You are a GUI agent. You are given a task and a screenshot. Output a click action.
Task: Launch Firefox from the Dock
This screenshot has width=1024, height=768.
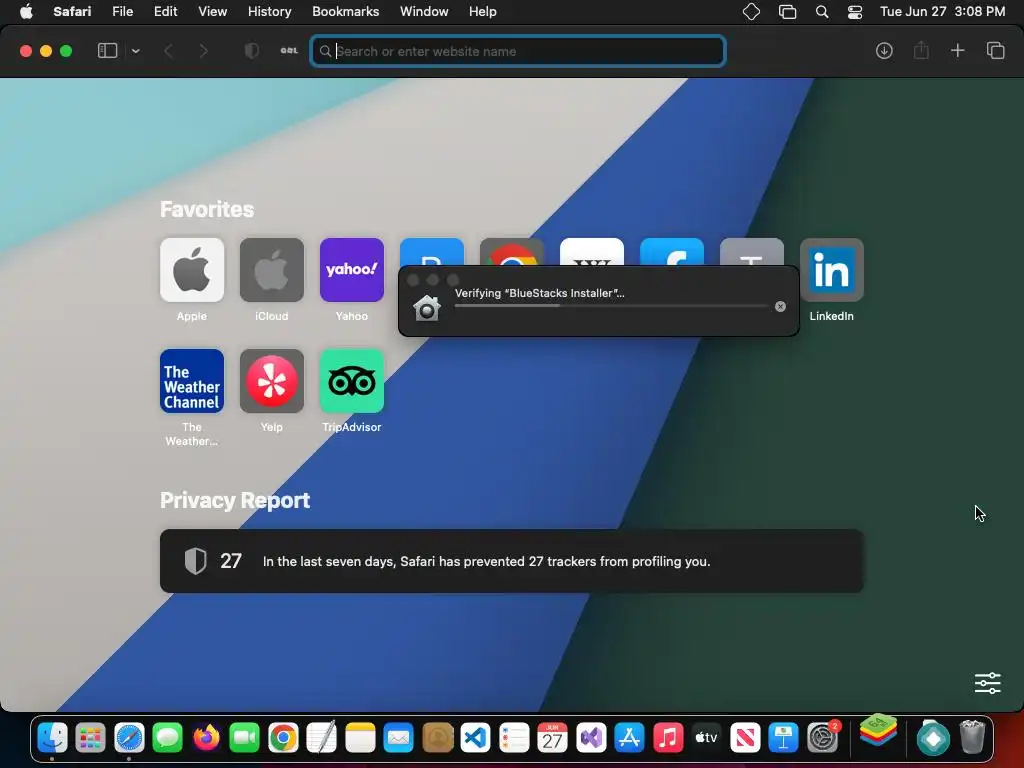(206, 738)
